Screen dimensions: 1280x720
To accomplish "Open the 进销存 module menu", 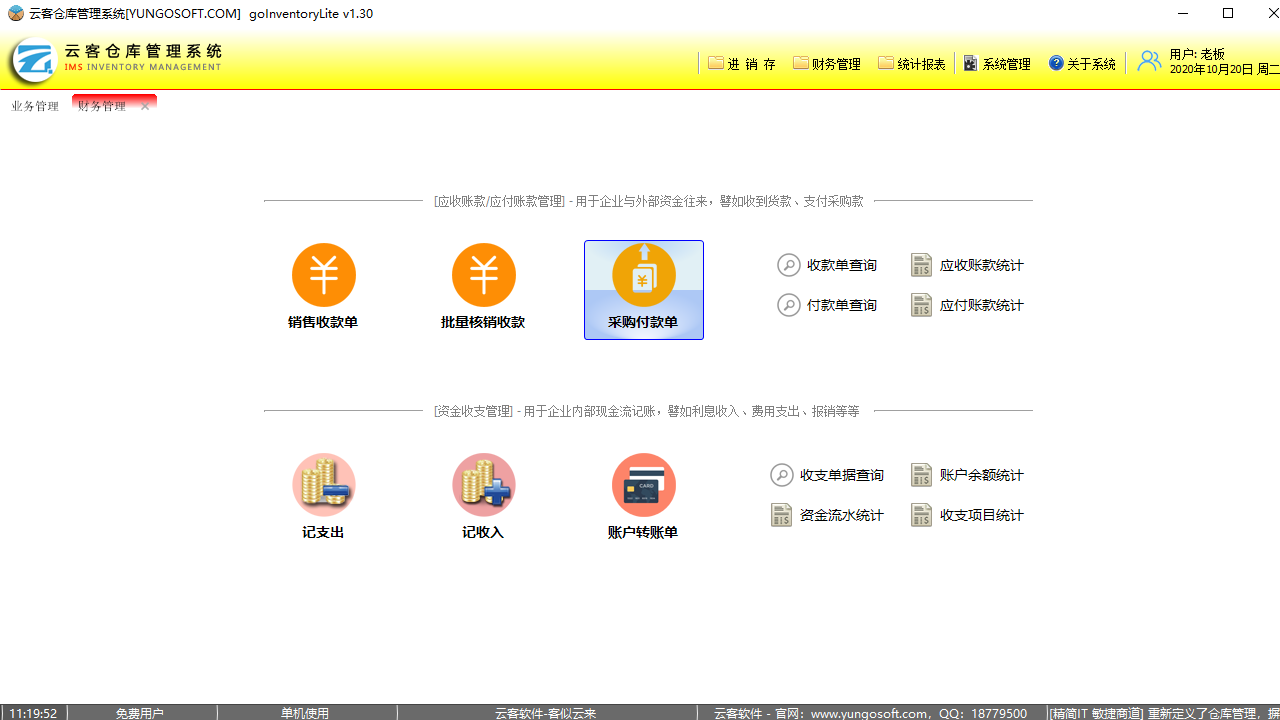I will [x=741, y=62].
